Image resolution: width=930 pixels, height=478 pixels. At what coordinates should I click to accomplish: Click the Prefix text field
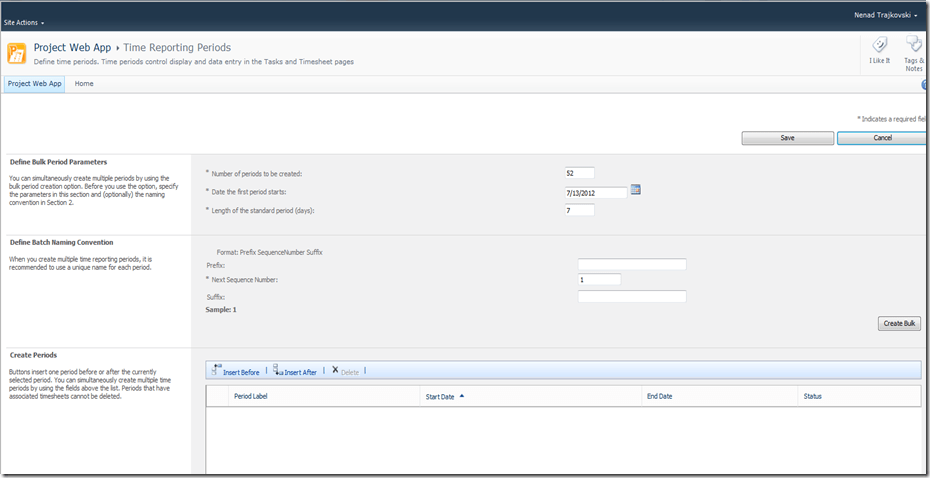(632, 265)
